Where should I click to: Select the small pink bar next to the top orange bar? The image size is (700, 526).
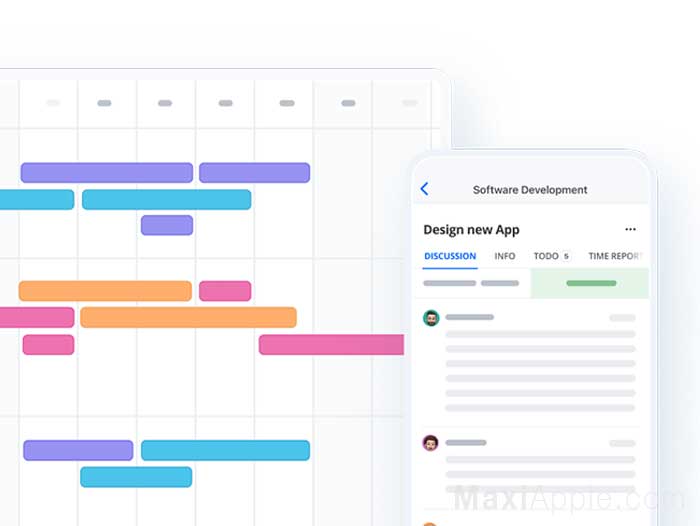tap(225, 291)
